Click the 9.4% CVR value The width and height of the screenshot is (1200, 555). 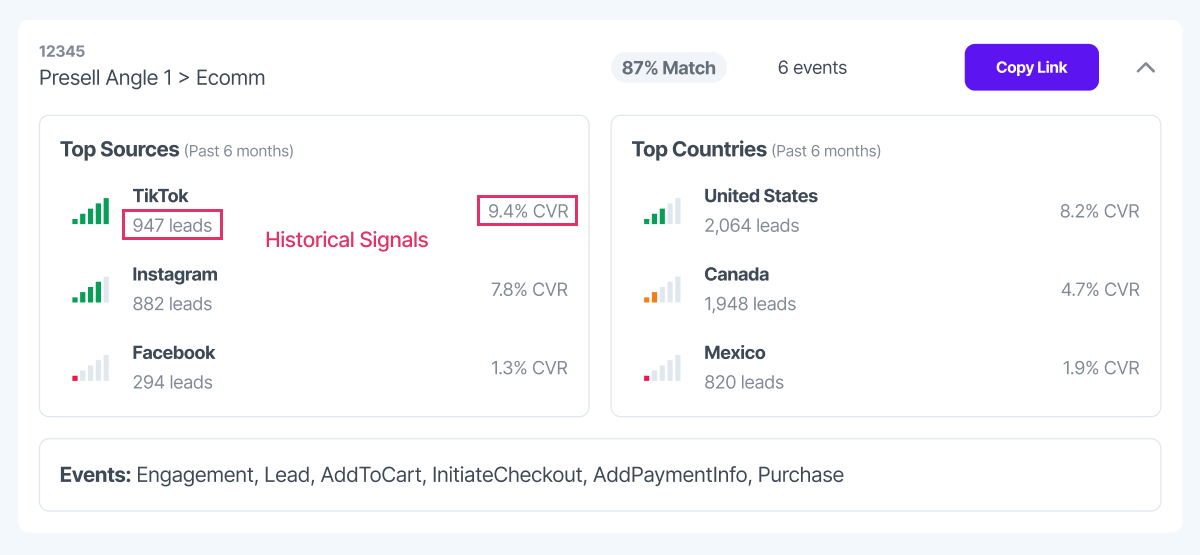(528, 211)
